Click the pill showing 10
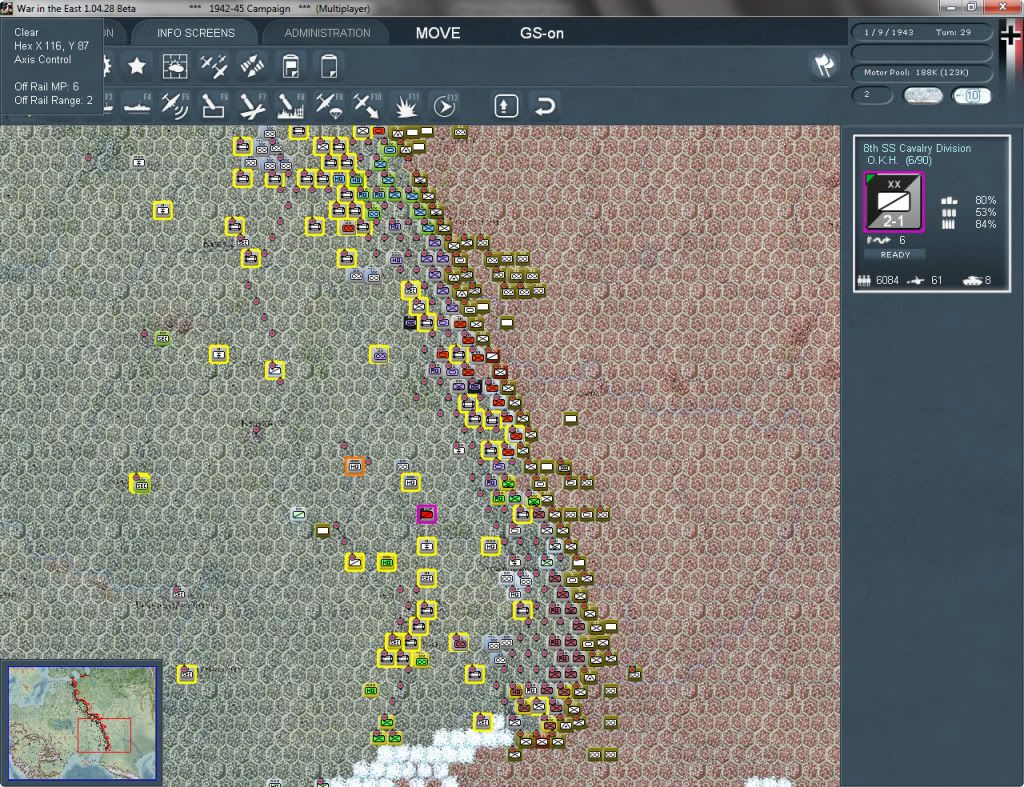 pyautogui.click(x=971, y=95)
